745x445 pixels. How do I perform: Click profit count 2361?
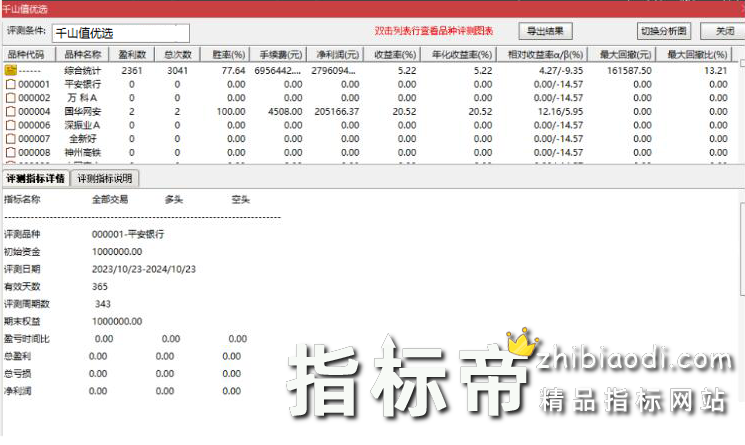click(x=132, y=71)
